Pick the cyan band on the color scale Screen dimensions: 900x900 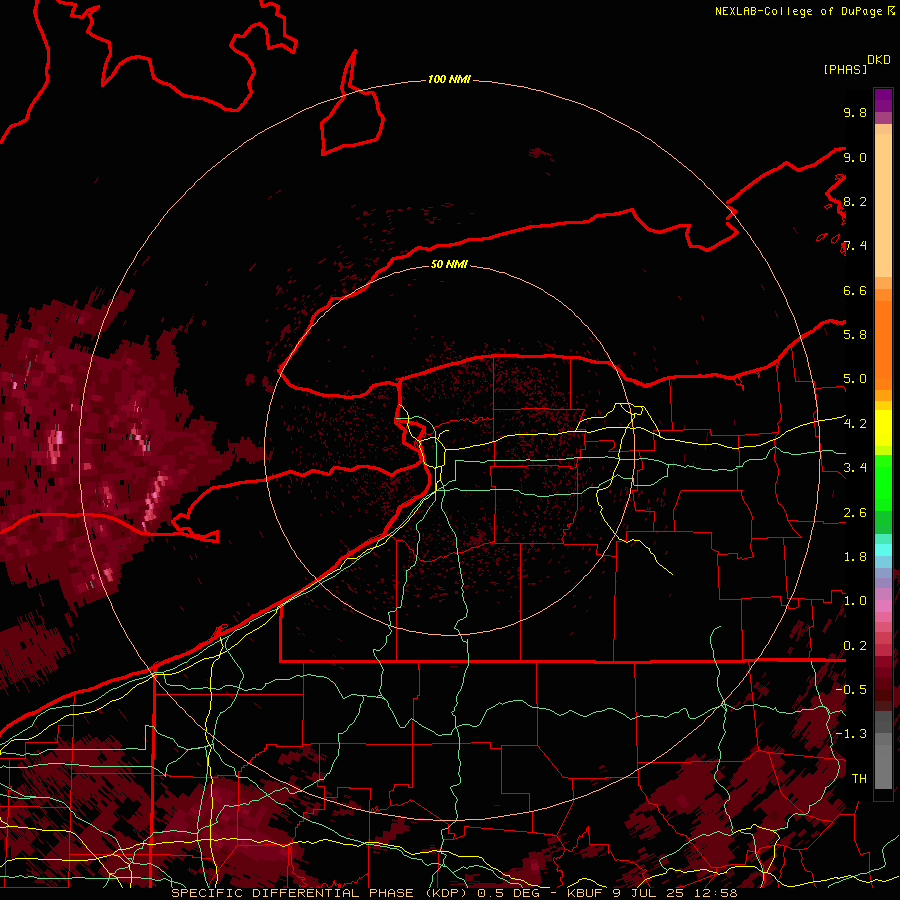coord(883,549)
